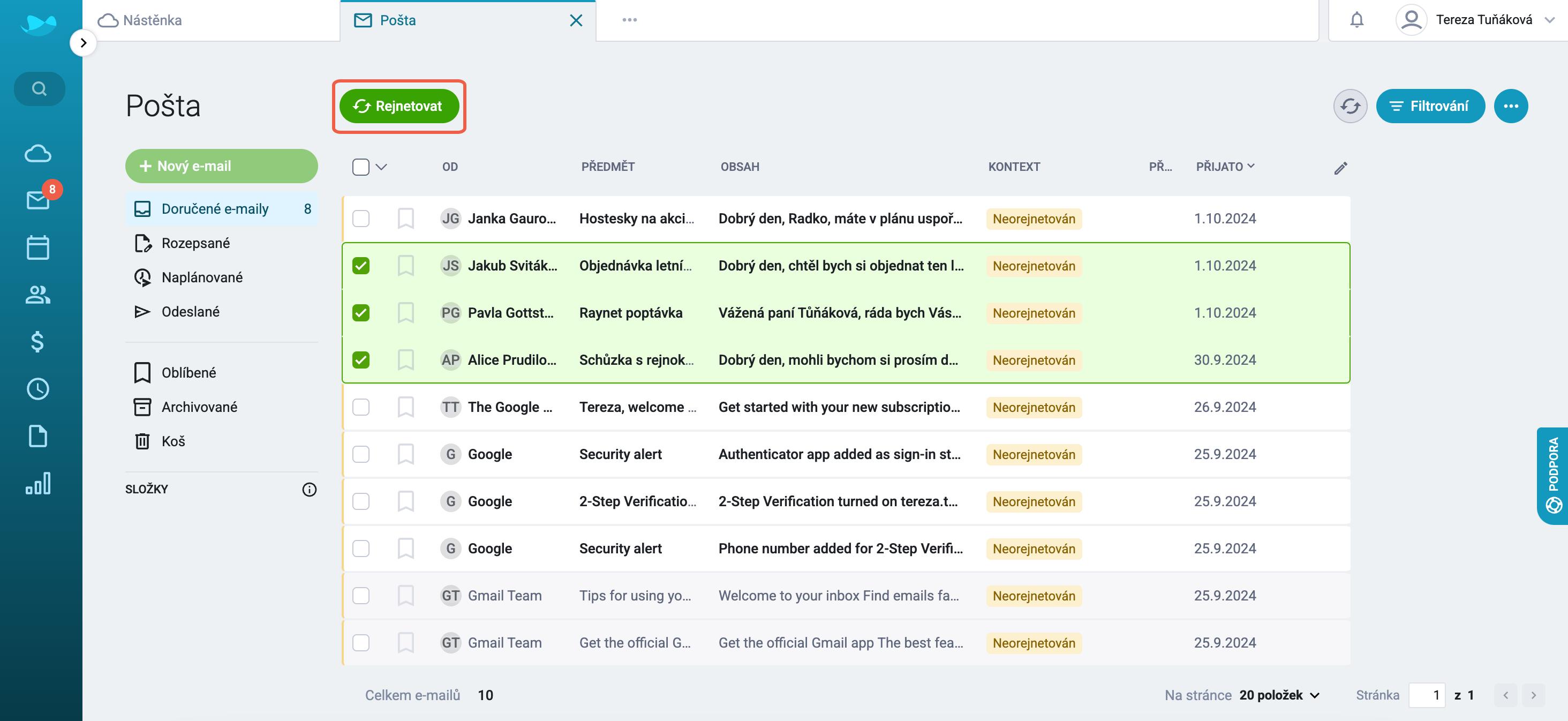Click the user avatar icon
The height and width of the screenshot is (721, 1568).
click(x=1411, y=20)
